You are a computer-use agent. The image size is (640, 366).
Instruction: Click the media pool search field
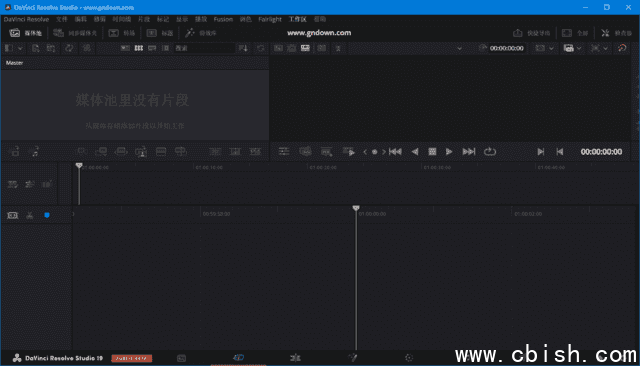[204, 48]
